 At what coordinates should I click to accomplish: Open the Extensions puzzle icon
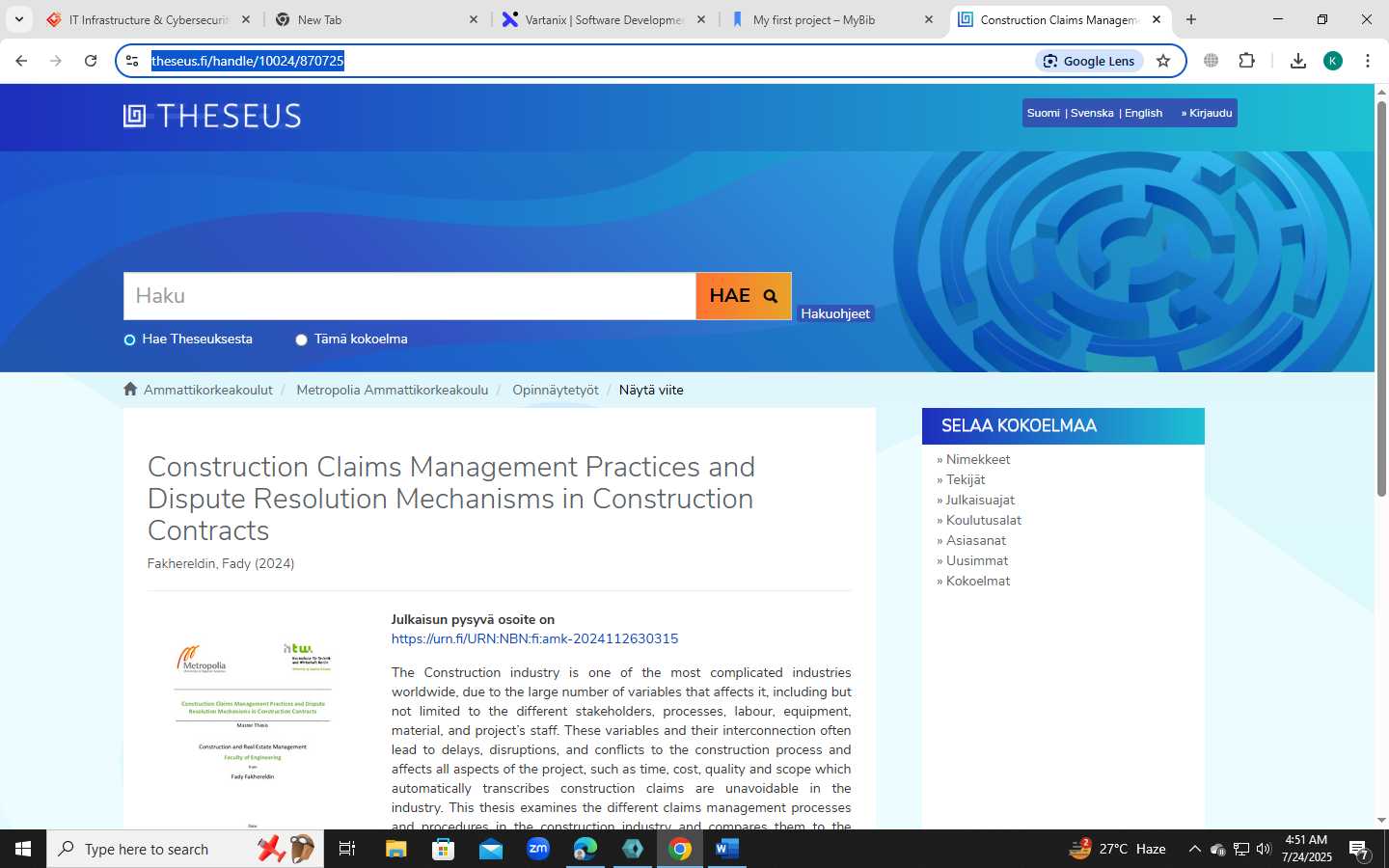1246,61
